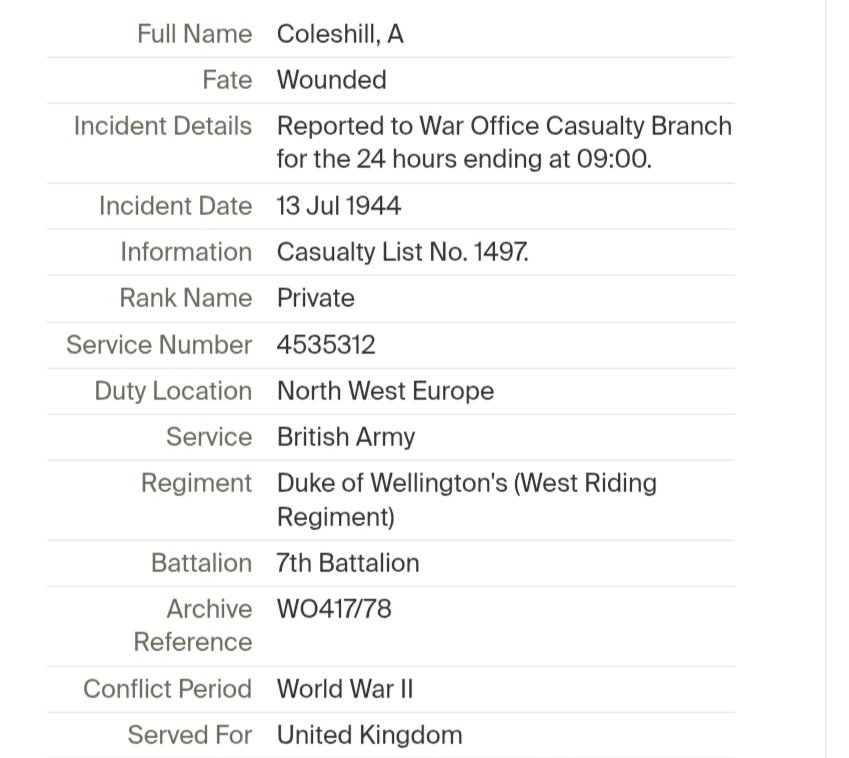Click the British Army service value
Viewport: 849px width, 758px height.
coord(345,437)
